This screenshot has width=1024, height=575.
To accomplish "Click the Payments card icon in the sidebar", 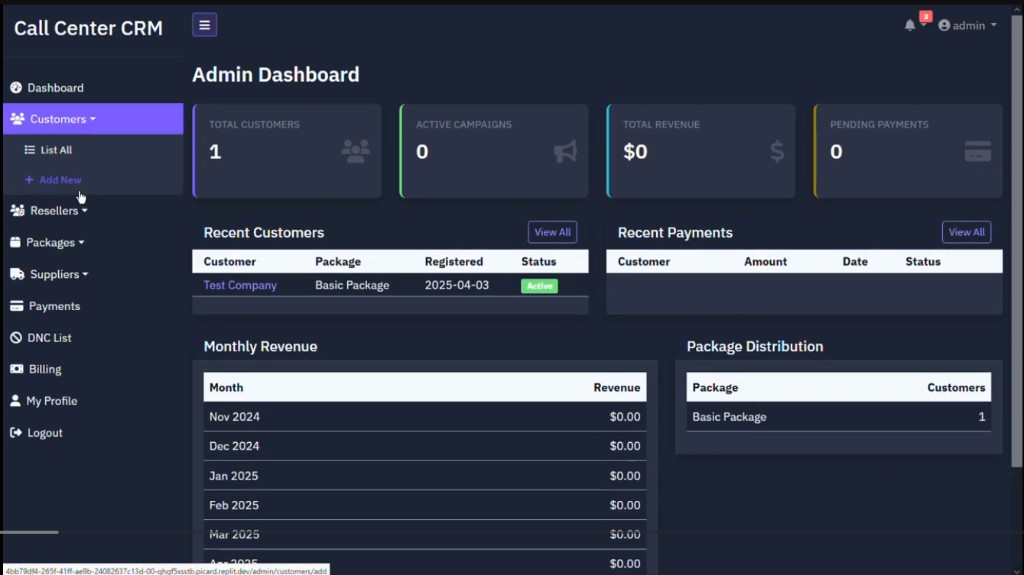I will click(x=16, y=306).
